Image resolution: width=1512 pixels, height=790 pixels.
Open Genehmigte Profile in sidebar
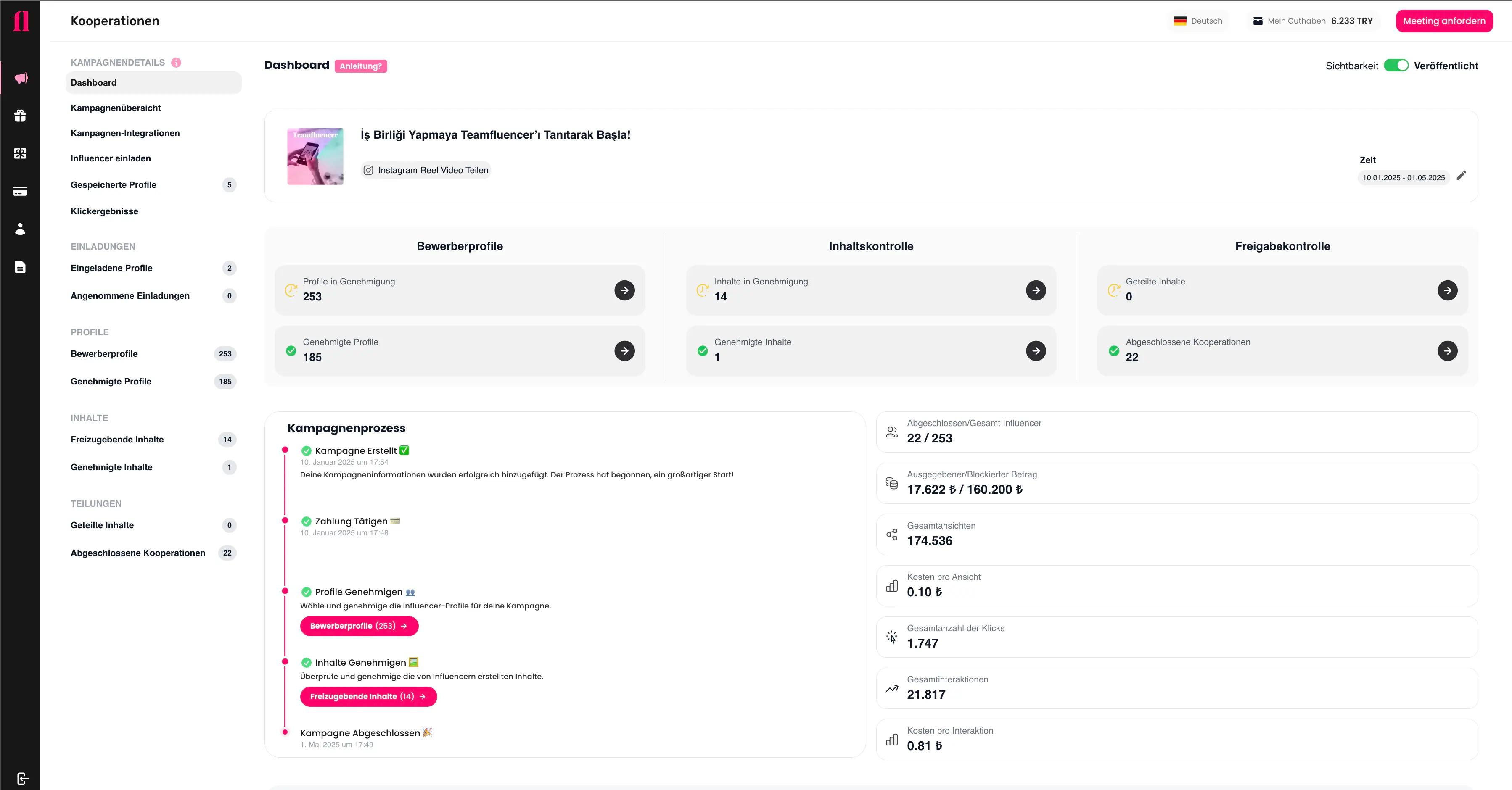pyautogui.click(x=154, y=381)
